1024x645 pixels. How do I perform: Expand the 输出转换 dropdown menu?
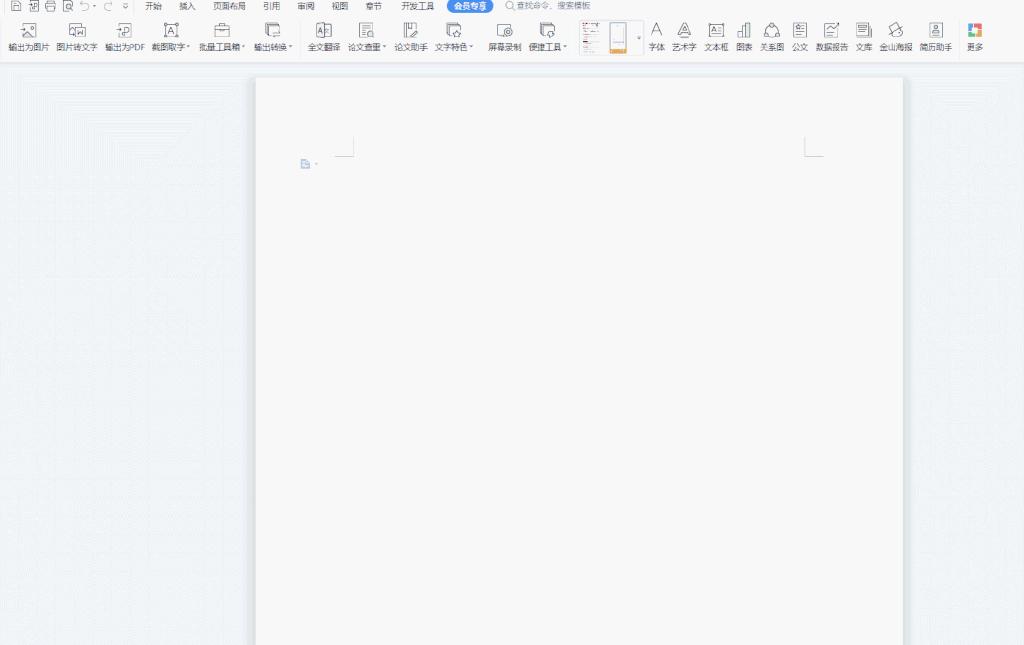291,47
